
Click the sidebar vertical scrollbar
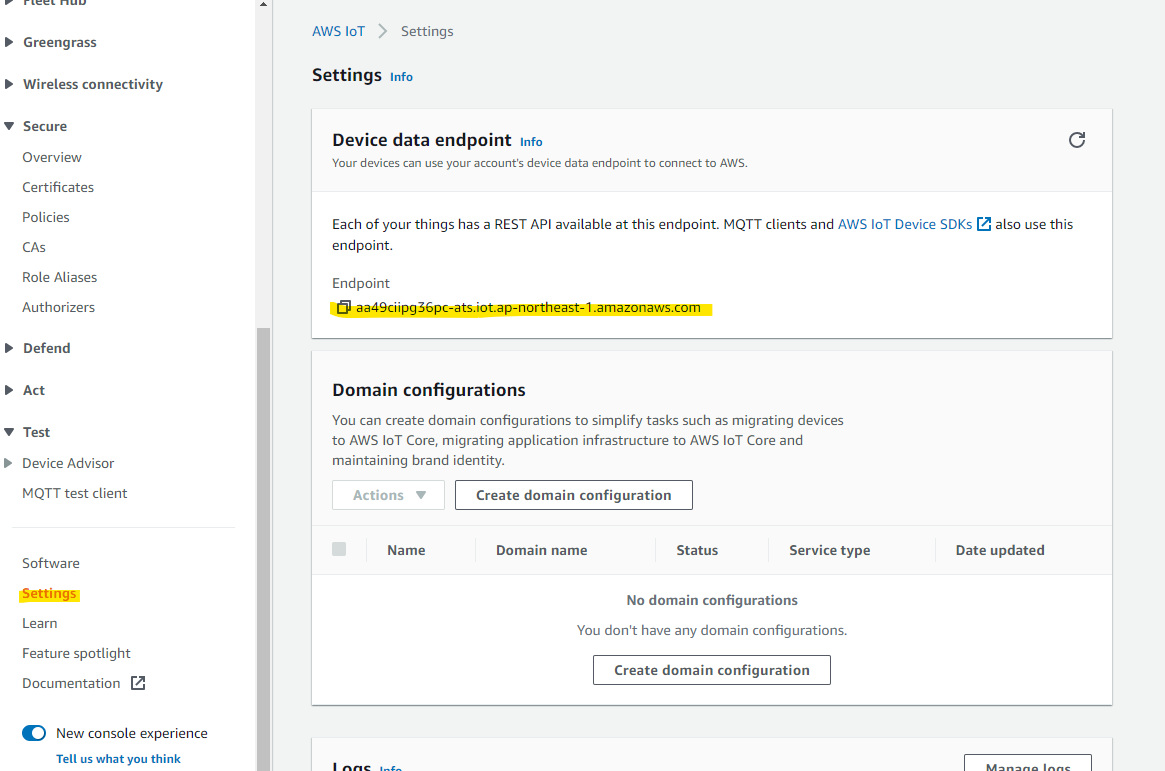(x=263, y=549)
